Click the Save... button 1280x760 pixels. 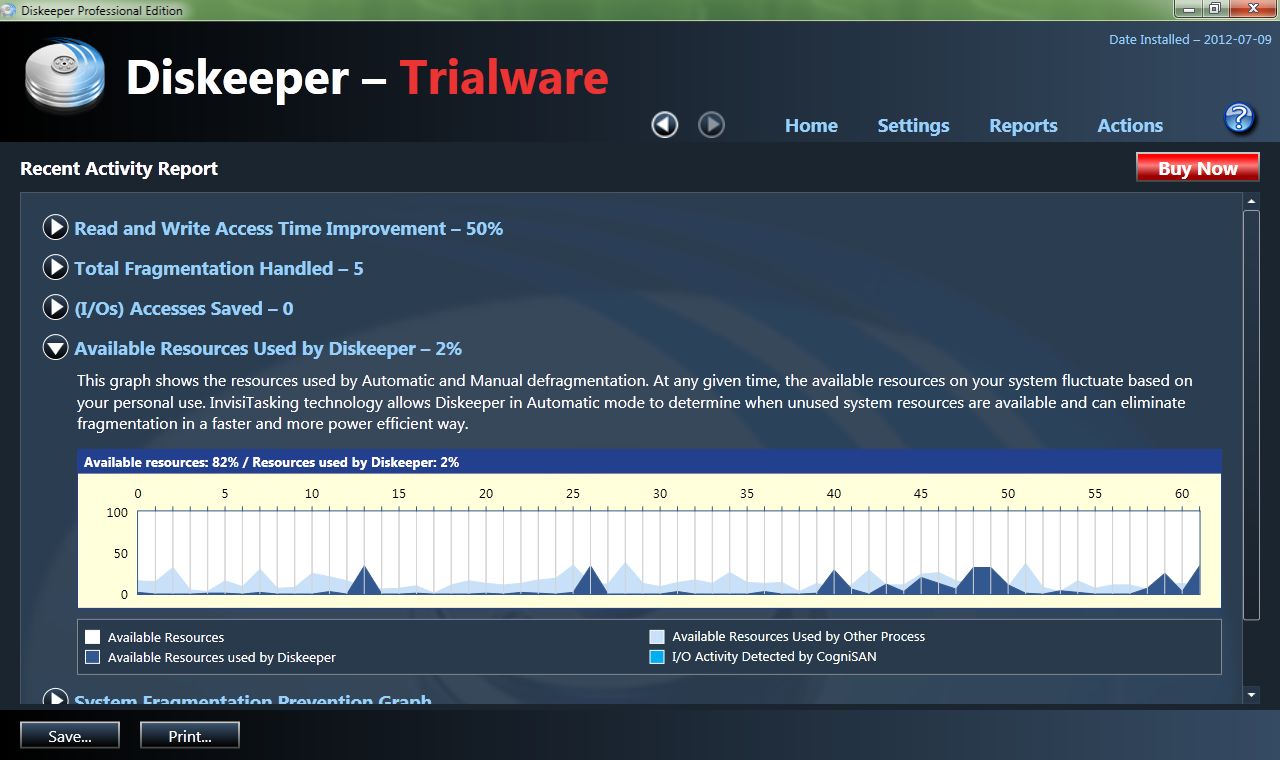[70, 736]
